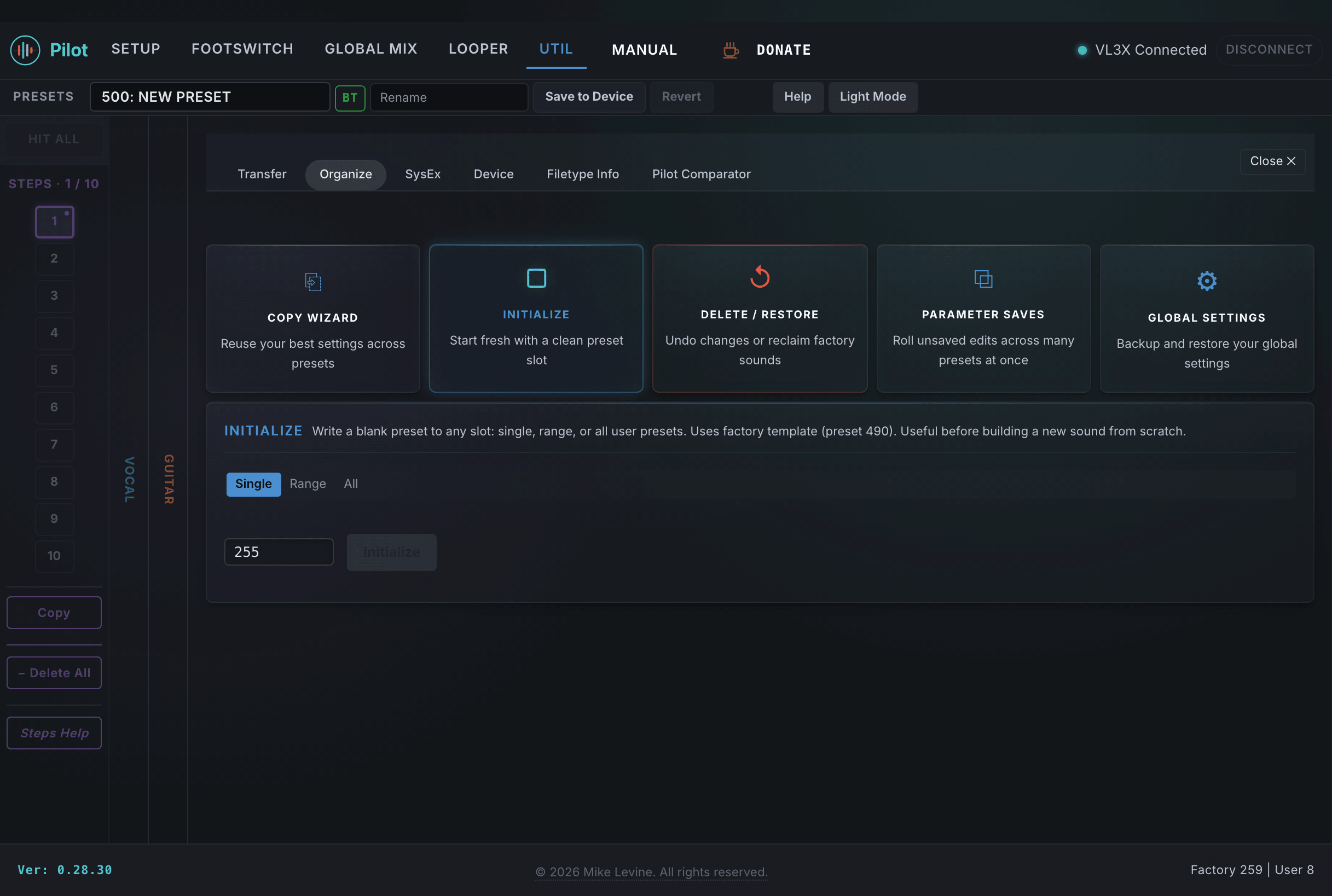Click the Initialize square icon

536,278
